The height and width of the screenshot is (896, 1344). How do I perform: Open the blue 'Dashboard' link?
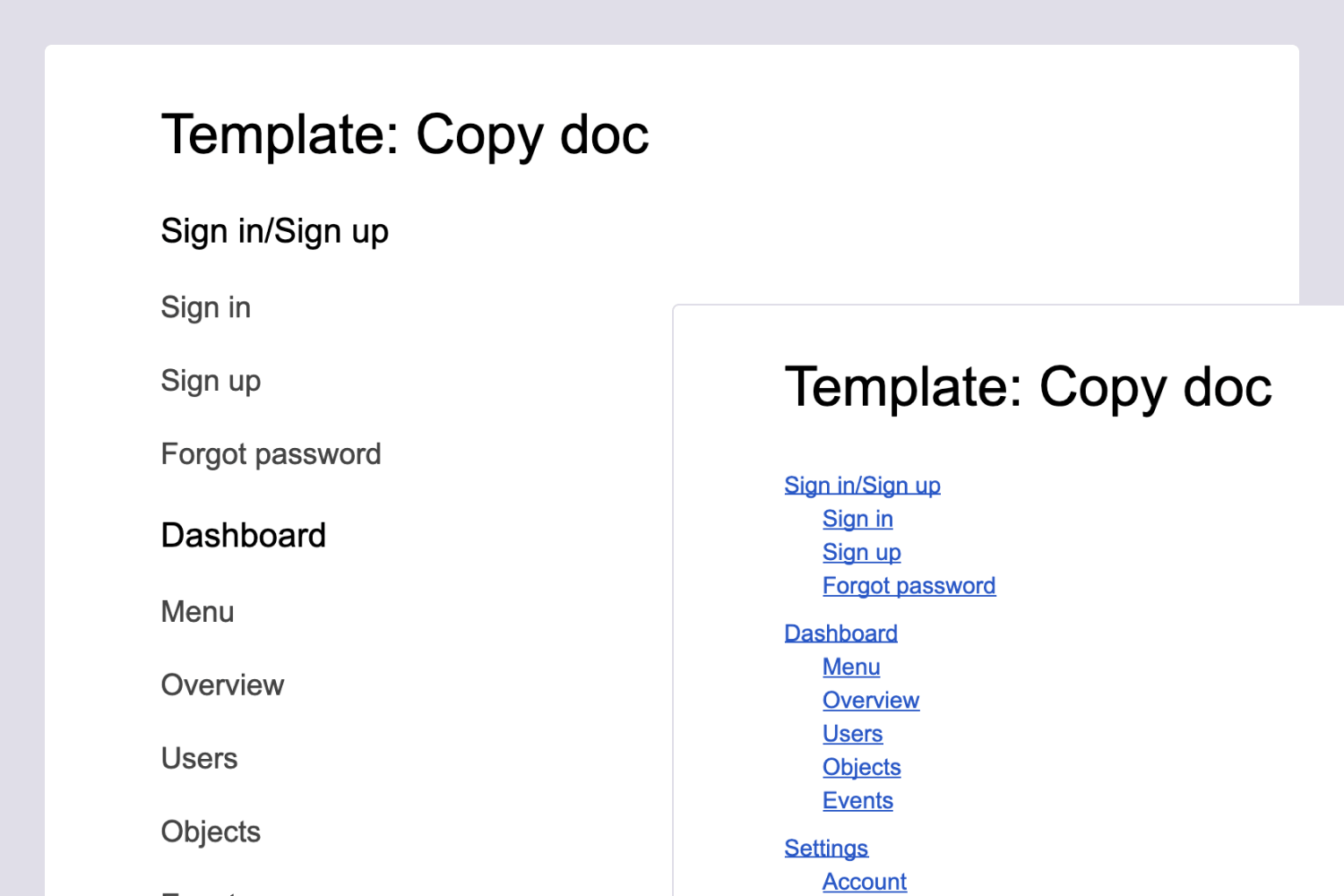pos(840,633)
